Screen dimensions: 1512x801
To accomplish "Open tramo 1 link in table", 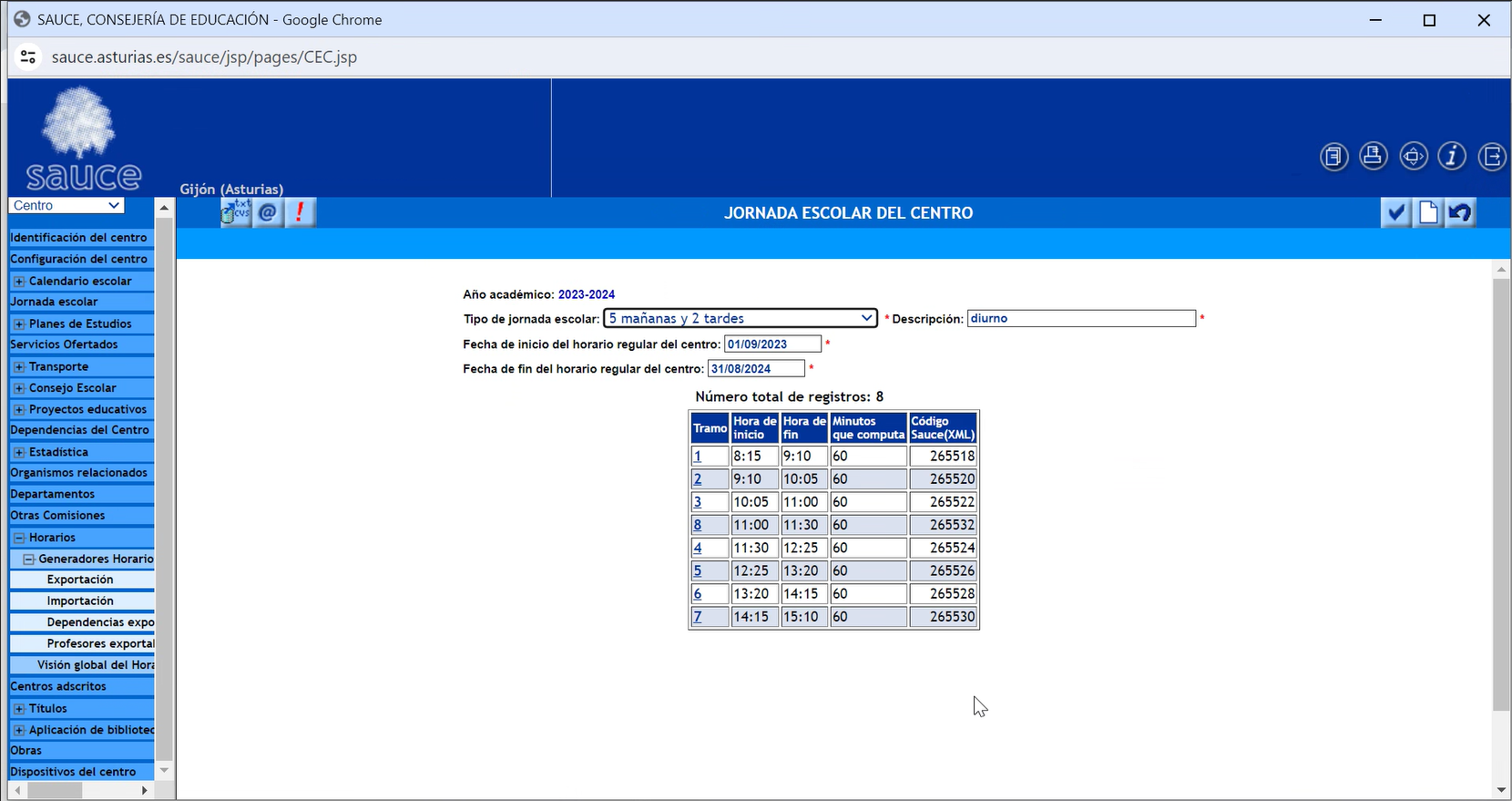I will [697, 456].
